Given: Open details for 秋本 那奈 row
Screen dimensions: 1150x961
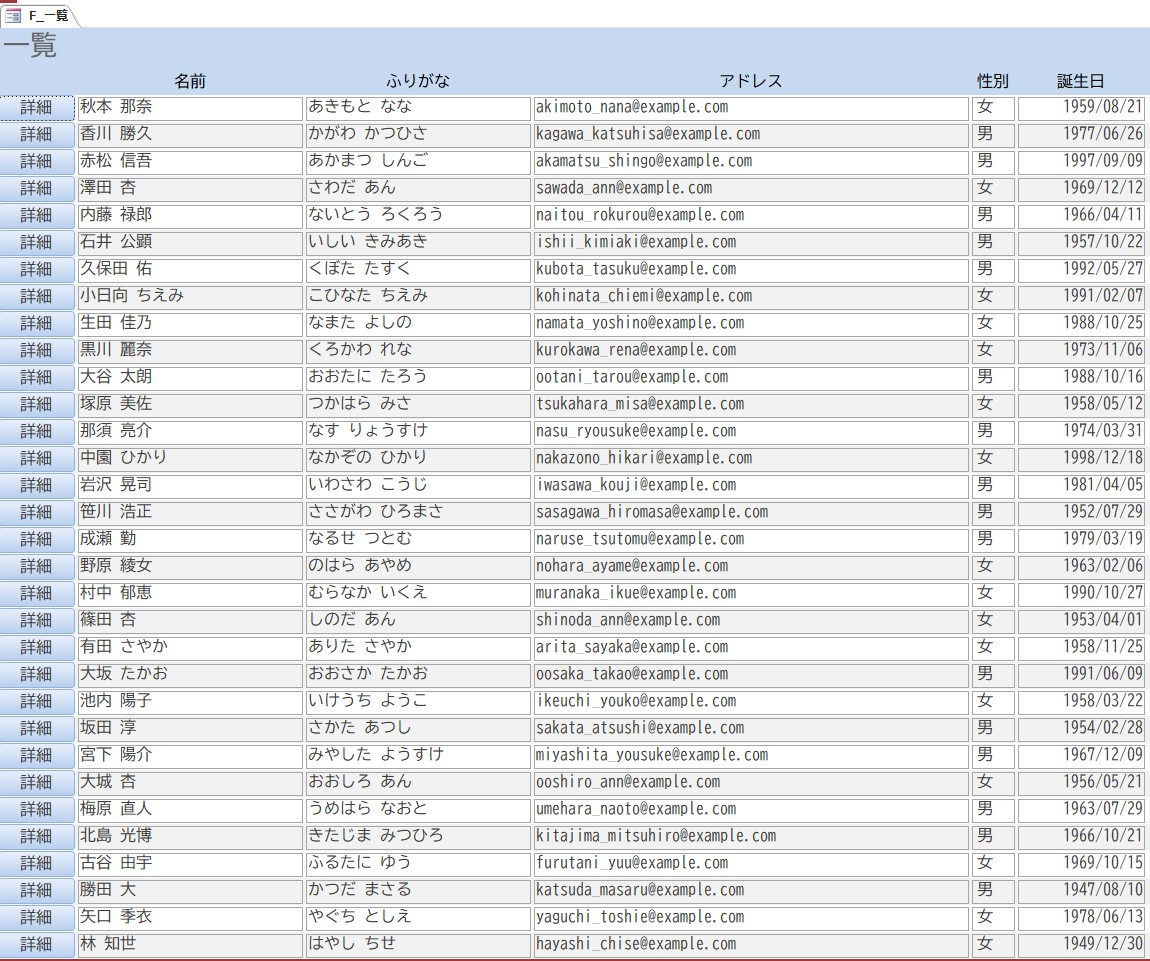Looking at the screenshot, I should pos(37,108).
